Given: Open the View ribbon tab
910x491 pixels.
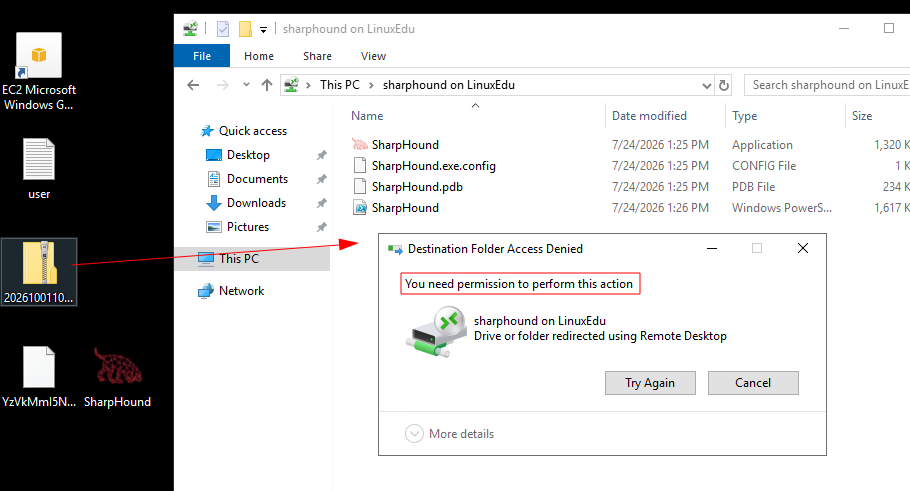Looking at the screenshot, I should 373,56.
